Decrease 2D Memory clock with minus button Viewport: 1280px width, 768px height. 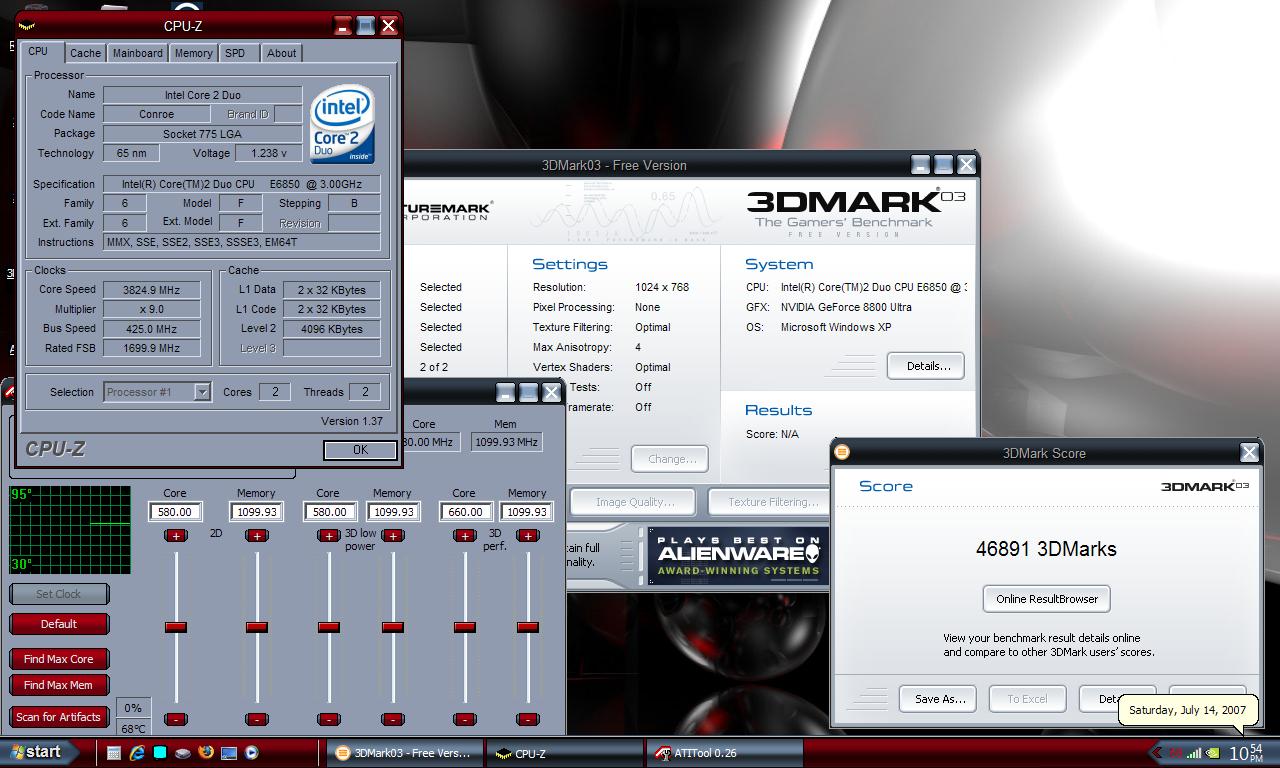[x=256, y=719]
